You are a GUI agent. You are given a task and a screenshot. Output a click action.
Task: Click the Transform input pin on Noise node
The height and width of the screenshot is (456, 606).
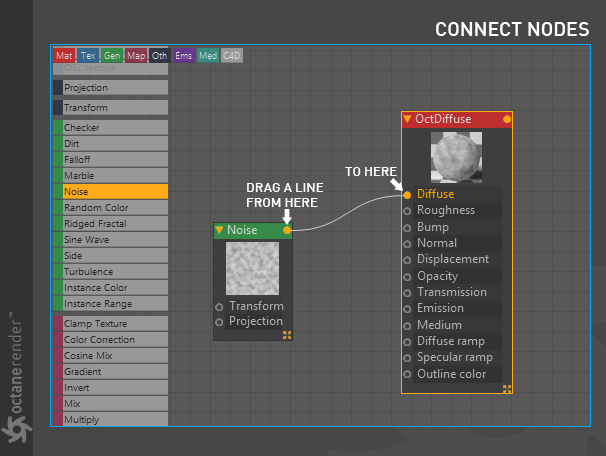pyautogui.click(x=219, y=307)
